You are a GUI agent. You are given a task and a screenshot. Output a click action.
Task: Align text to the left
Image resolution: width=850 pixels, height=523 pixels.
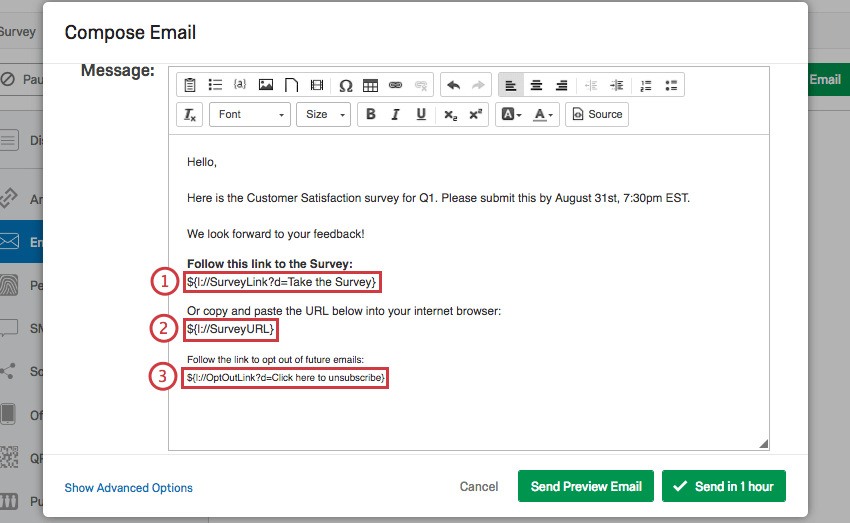pos(511,85)
